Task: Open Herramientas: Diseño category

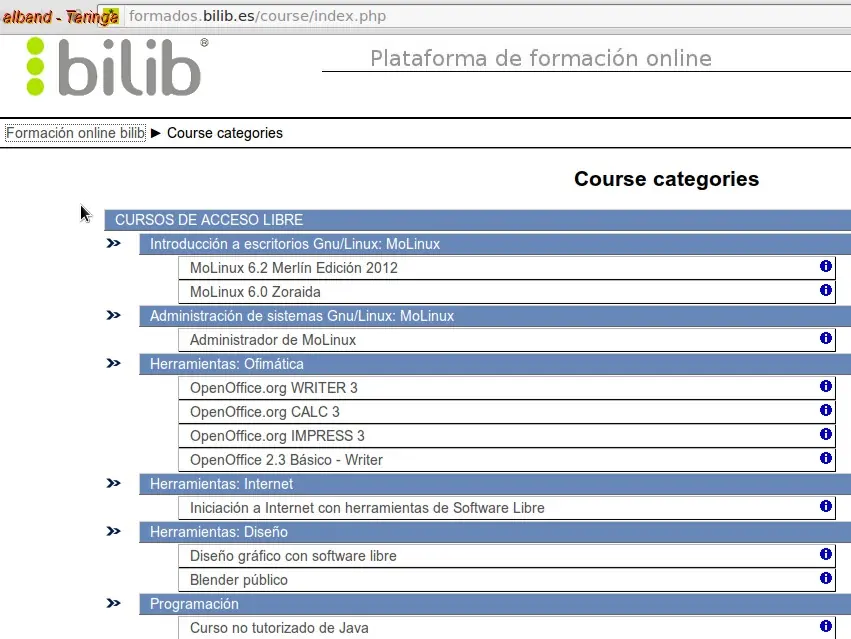Action: coord(219,532)
